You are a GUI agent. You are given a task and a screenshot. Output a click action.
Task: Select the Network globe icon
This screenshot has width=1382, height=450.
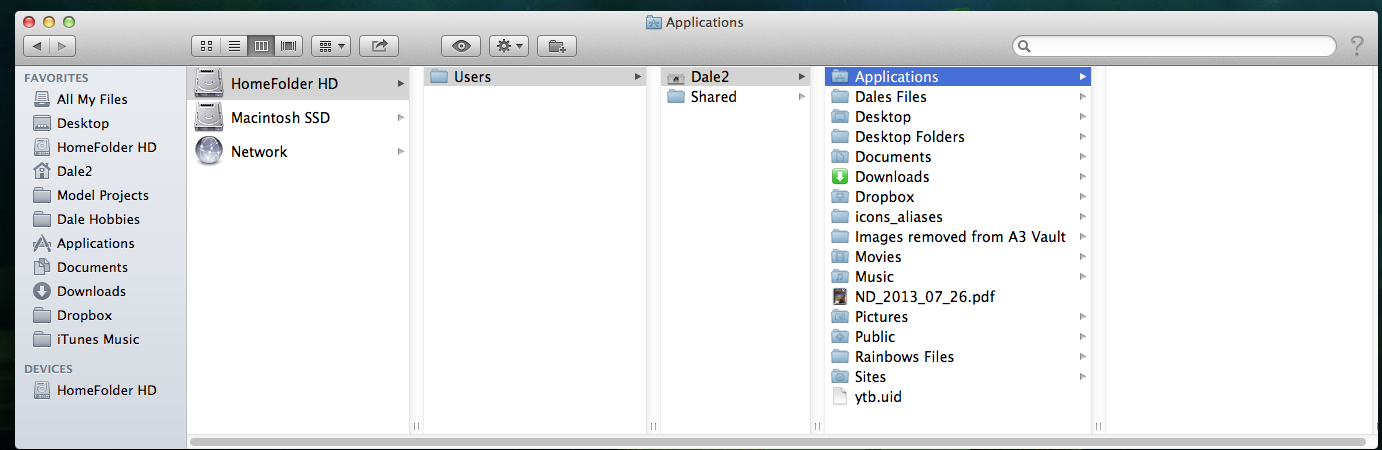pyautogui.click(x=209, y=152)
